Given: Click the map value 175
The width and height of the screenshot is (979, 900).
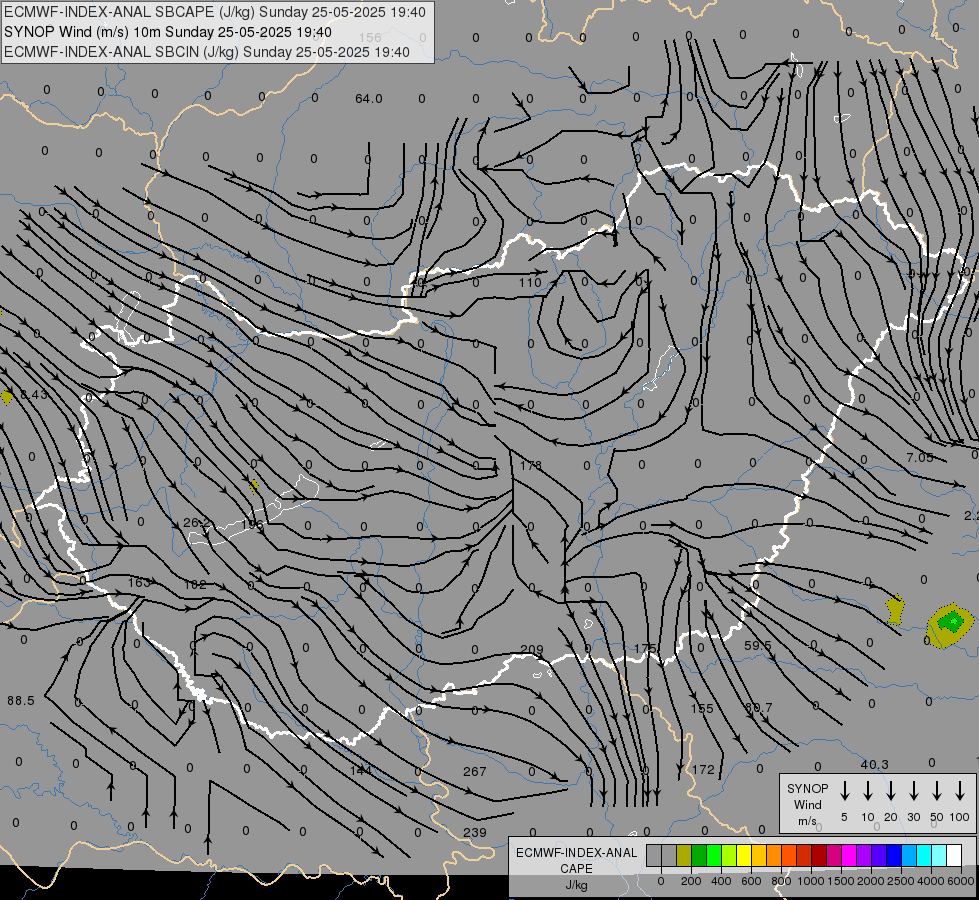Looking at the screenshot, I should click(x=645, y=648).
